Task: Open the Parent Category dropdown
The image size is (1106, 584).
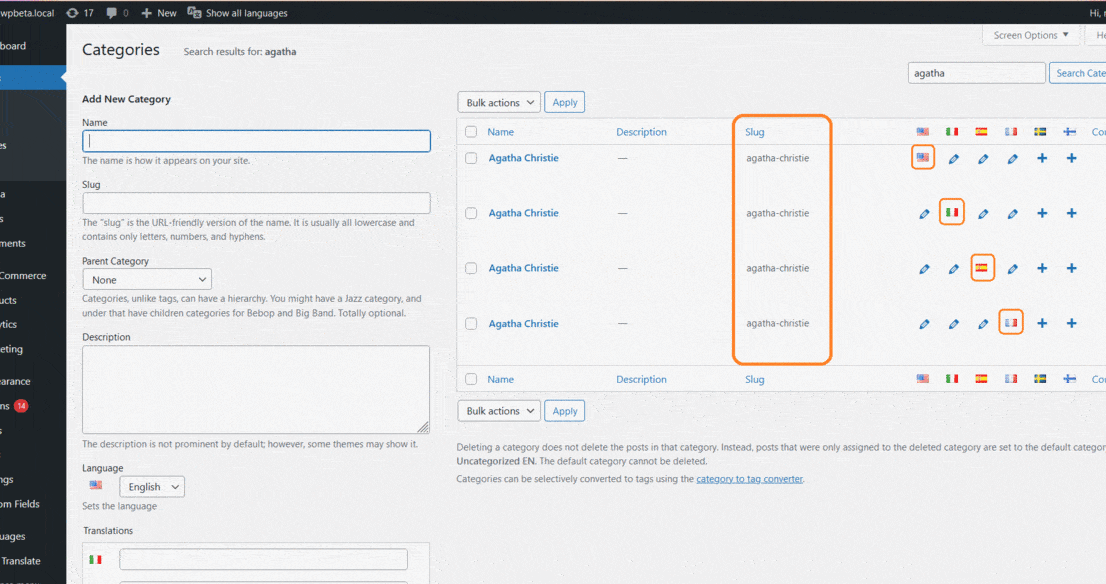Action: point(147,279)
